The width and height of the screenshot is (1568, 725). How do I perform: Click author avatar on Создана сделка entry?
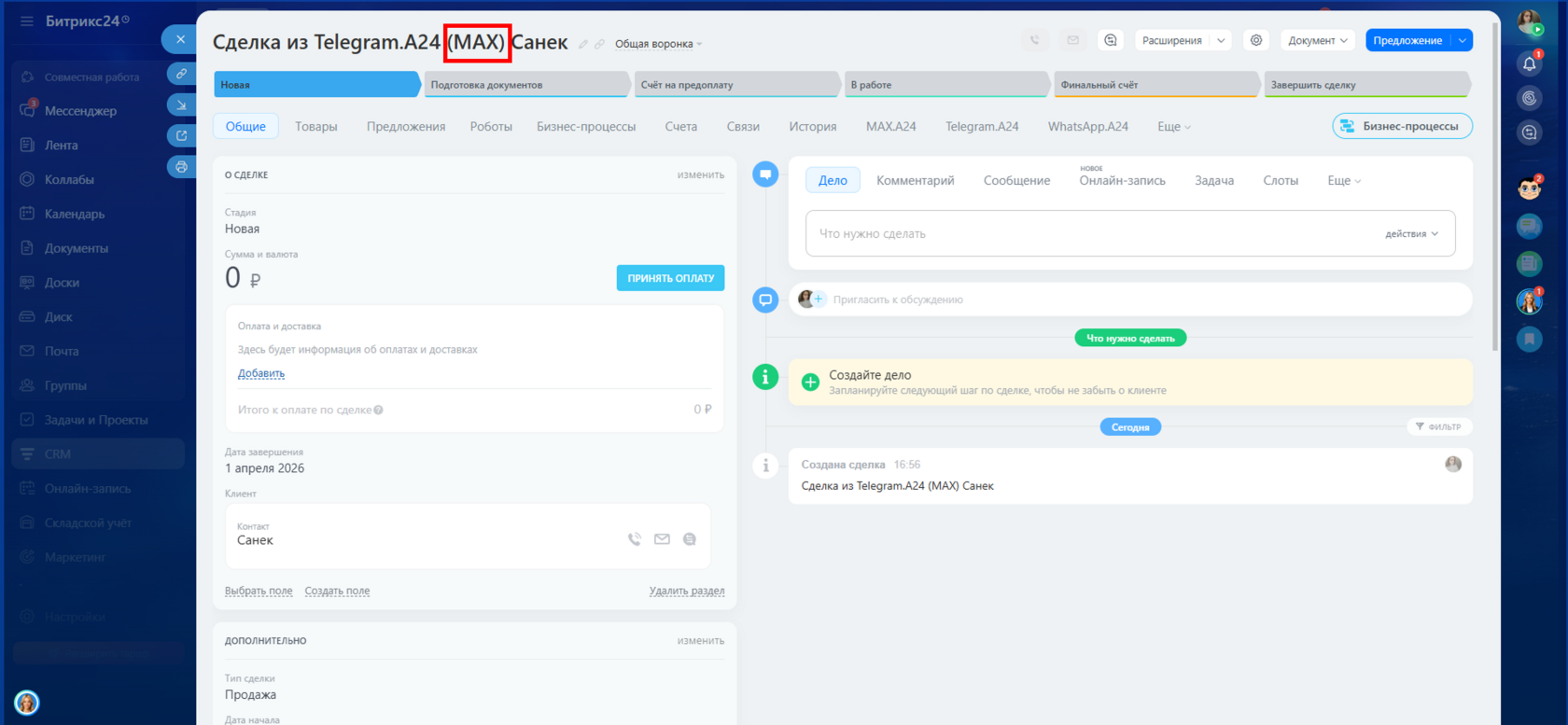[x=1453, y=465]
